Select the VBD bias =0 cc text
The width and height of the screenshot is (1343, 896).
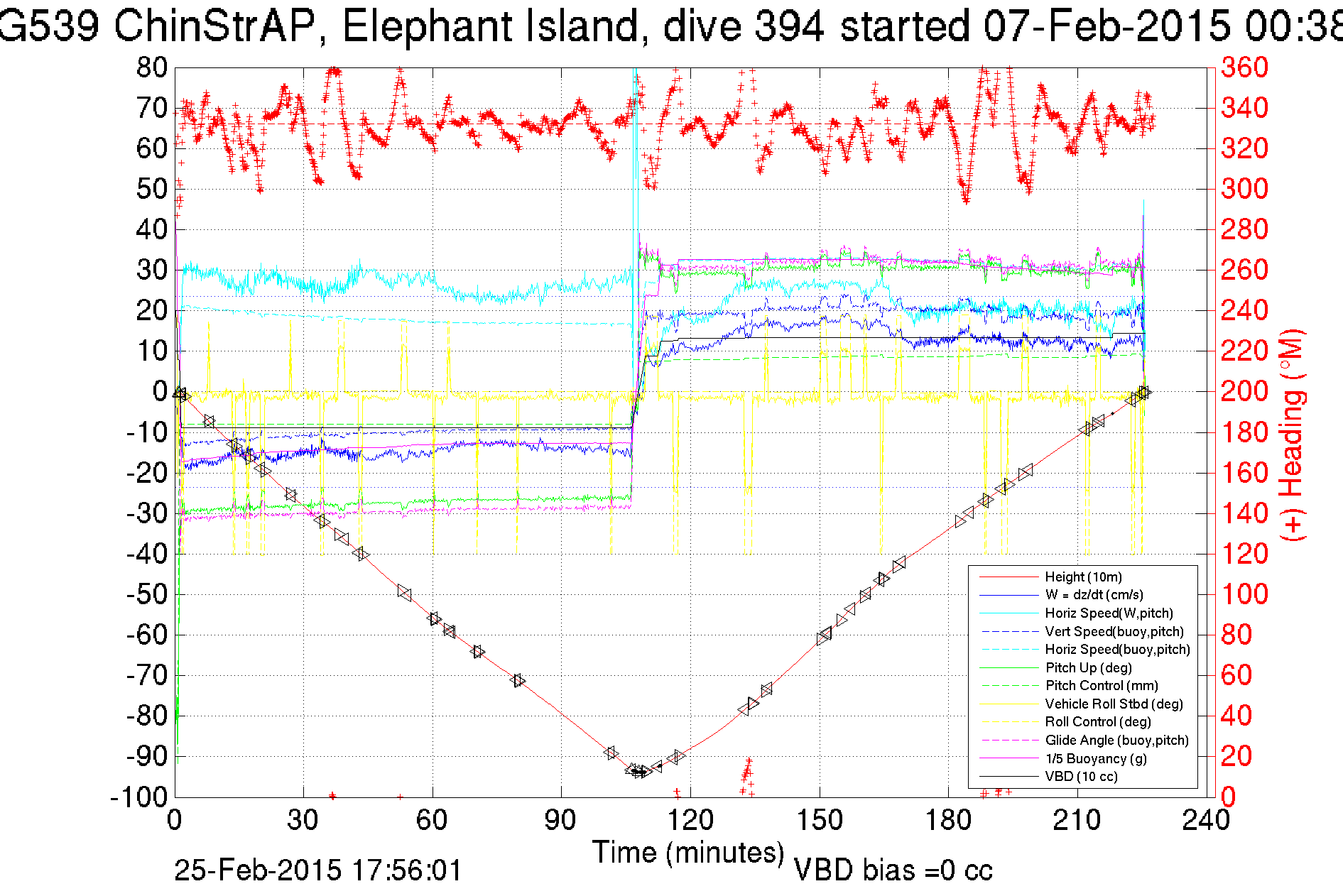tap(893, 870)
